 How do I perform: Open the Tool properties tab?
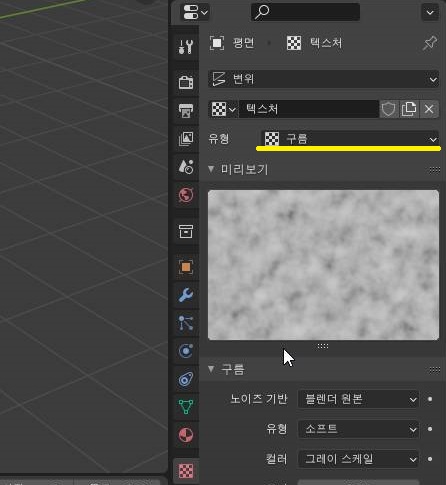[x=186, y=47]
